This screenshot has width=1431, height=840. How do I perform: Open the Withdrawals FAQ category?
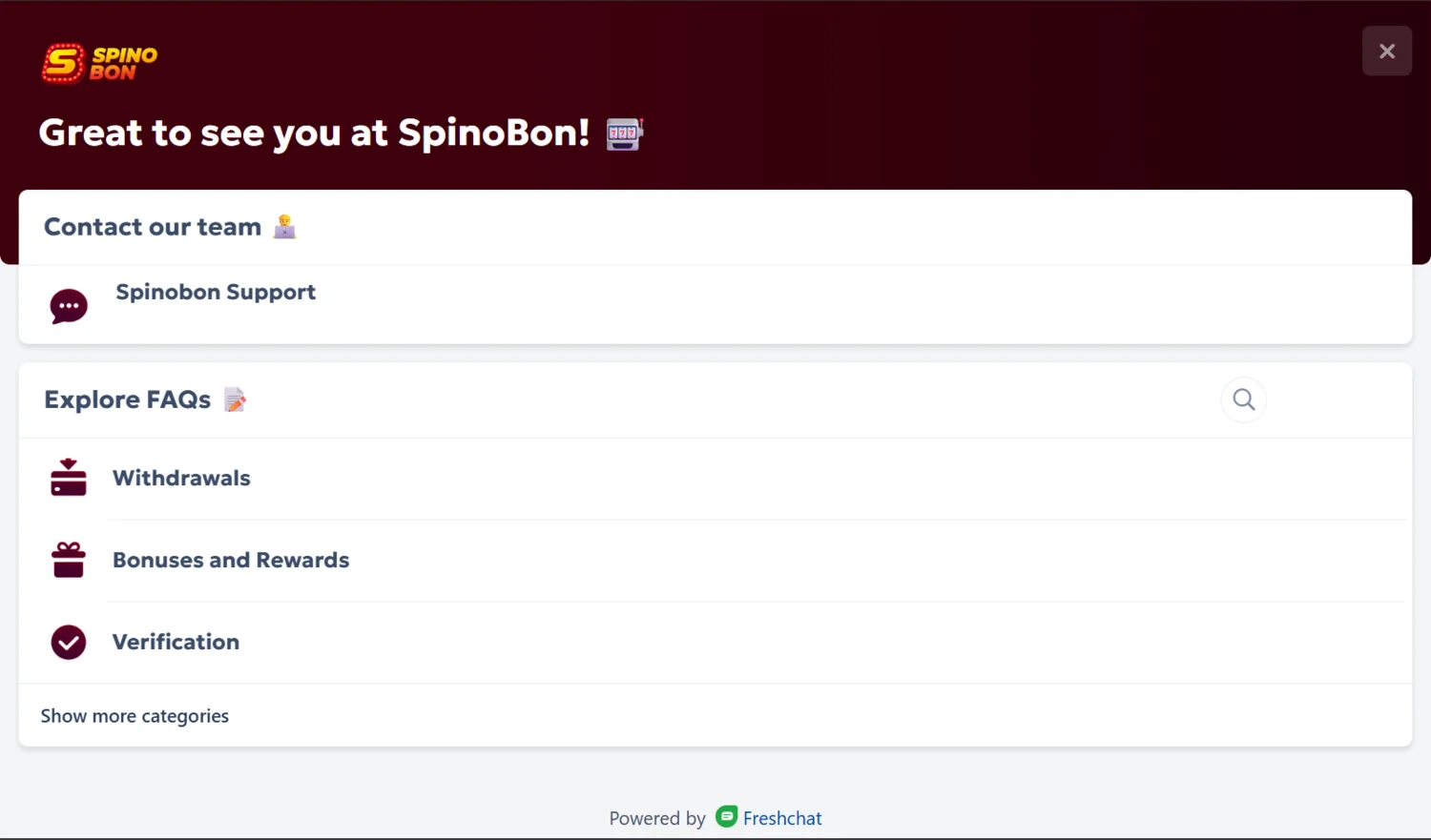(181, 478)
